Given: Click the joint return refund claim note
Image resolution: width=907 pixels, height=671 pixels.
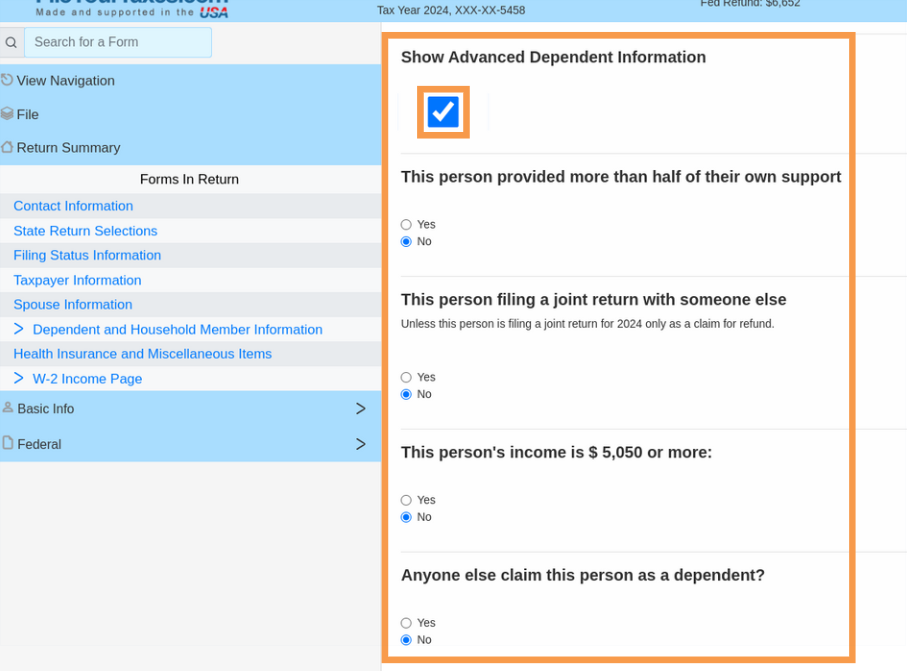Looking at the screenshot, I should [587, 323].
